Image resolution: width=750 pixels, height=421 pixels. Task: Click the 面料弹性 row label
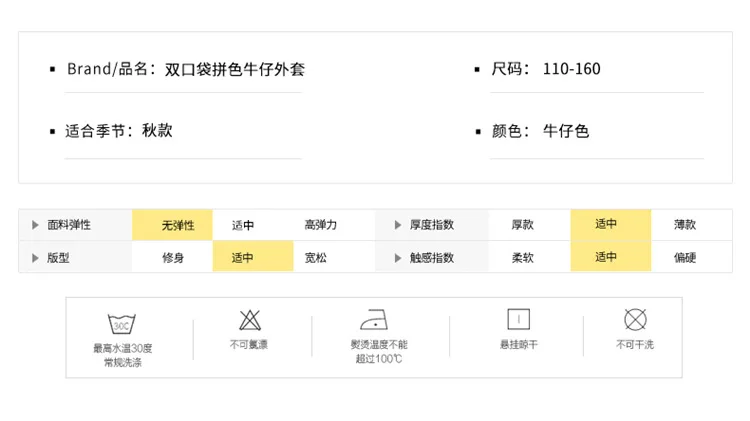[x=69, y=225]
